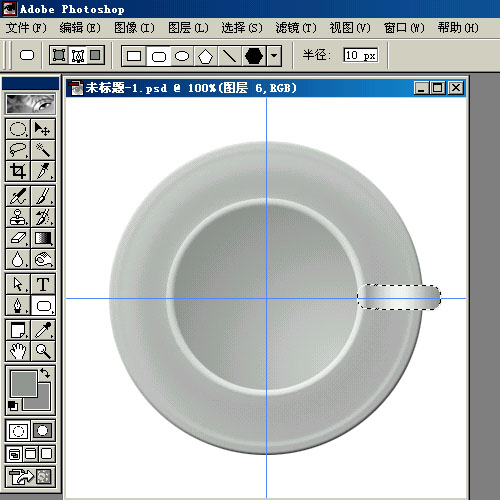Enable create filled region option
Viewport: 500px width, 500px height.
pos(96,55)
